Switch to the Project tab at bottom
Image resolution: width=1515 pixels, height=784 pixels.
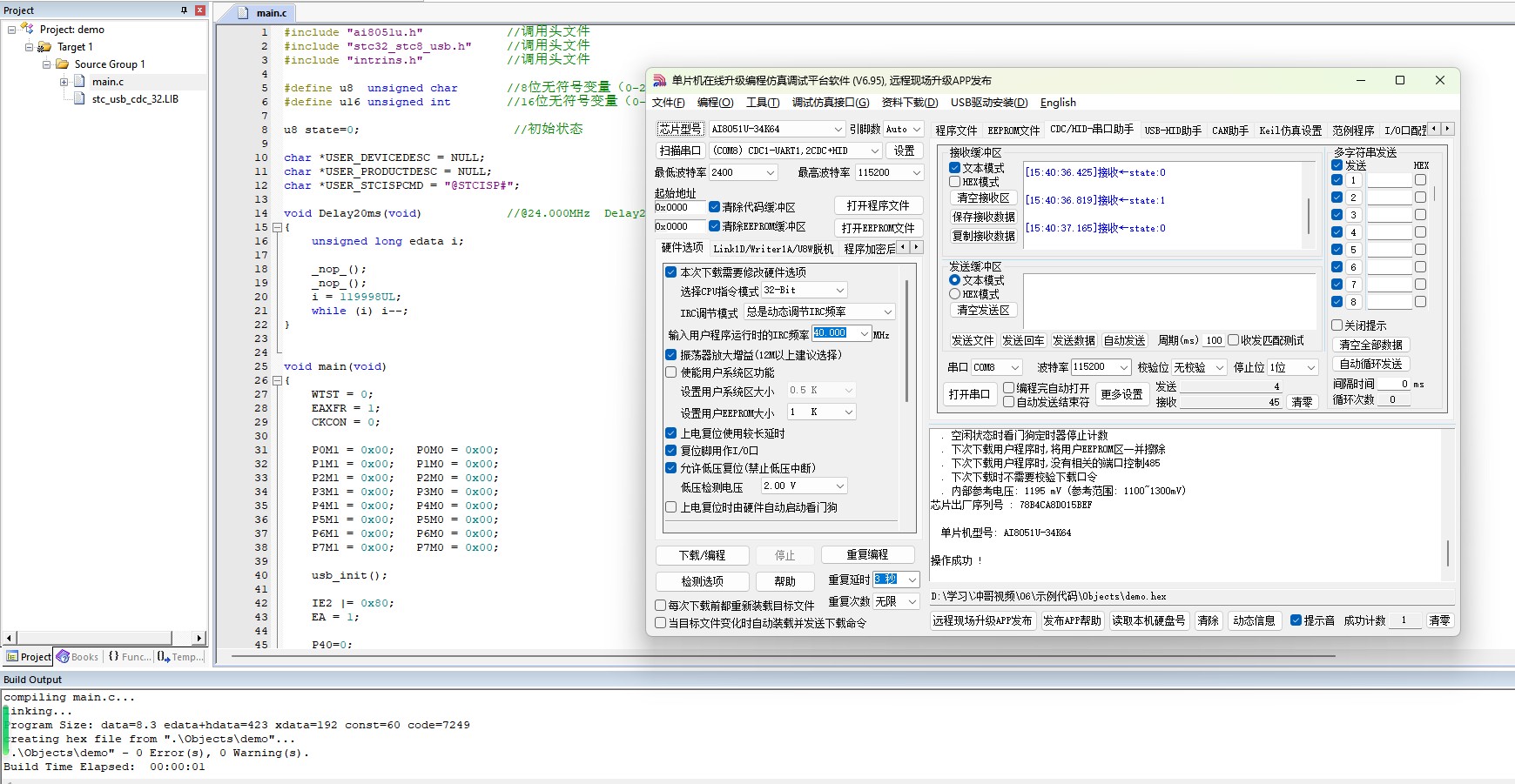[29, 657]
